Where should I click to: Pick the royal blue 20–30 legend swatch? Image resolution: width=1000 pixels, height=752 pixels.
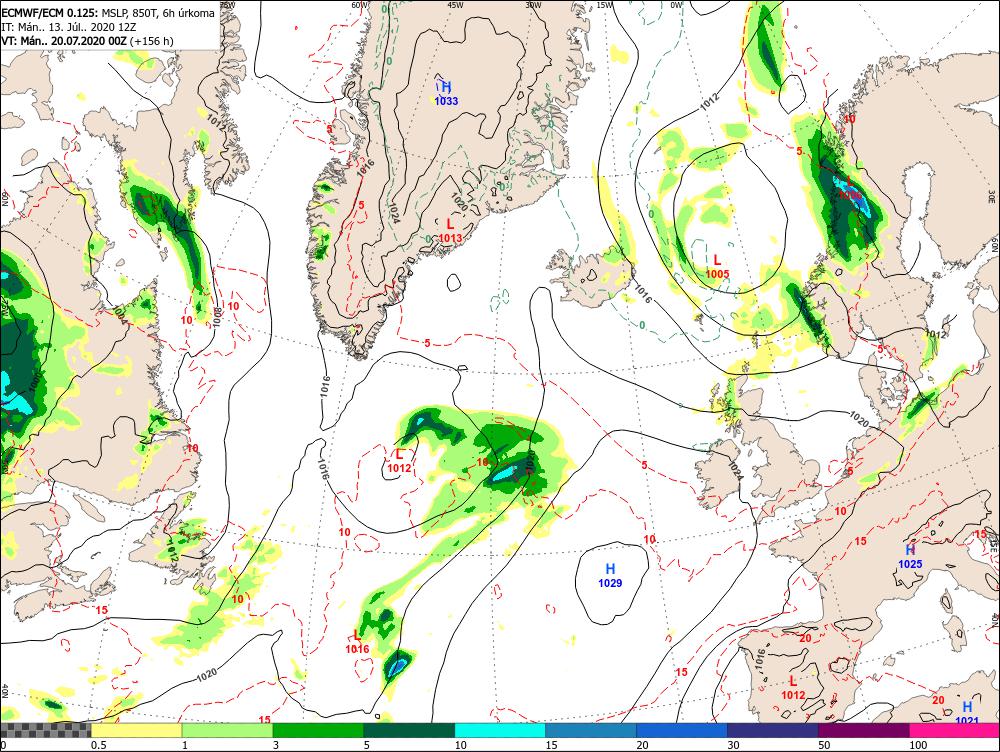click(682, 730)
